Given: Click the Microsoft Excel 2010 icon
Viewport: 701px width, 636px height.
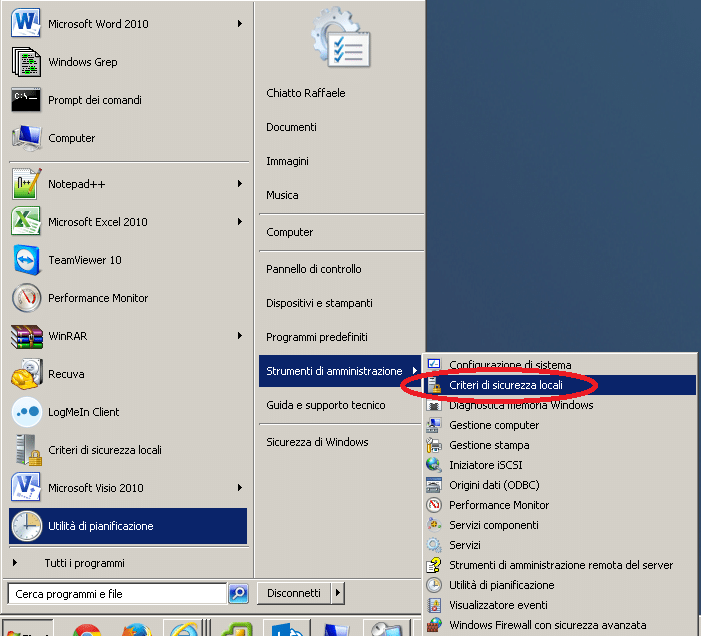Looking at the screenshot, I should tap(26, 221).
